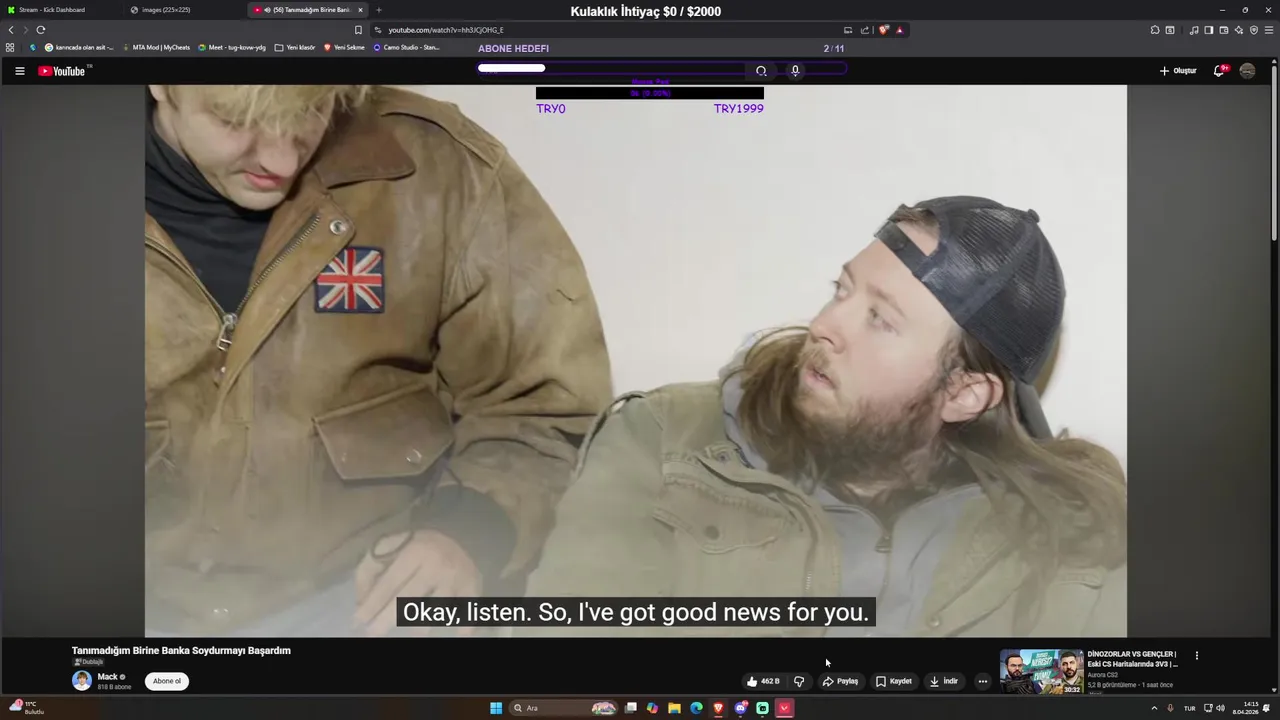Open the YouTube hamburger guide menu

tap(19, 71)
